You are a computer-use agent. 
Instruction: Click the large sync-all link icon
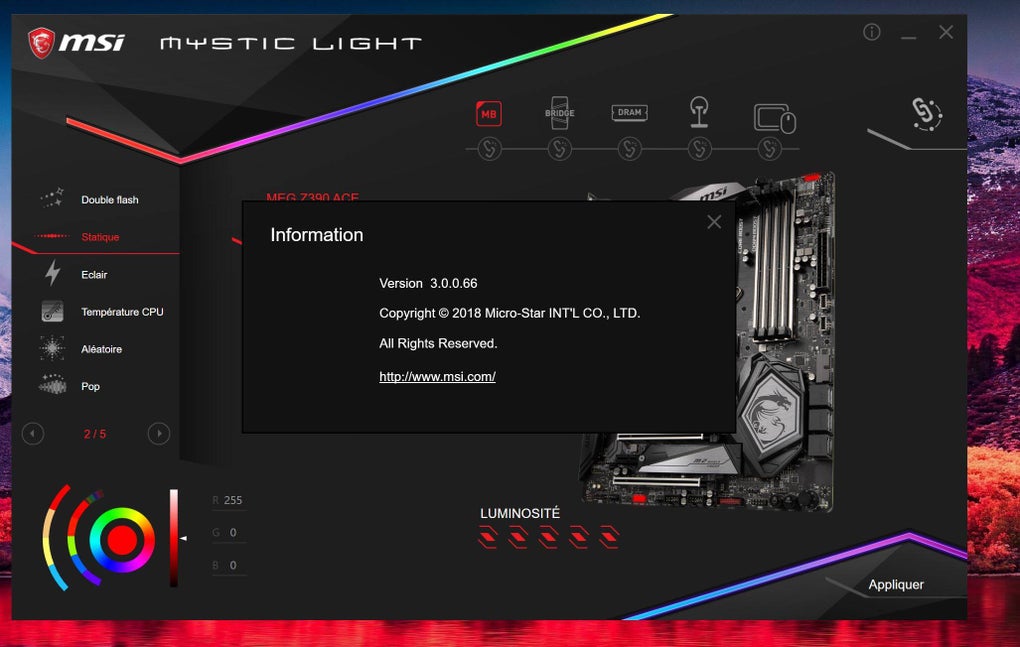click(x=927, y=114)
